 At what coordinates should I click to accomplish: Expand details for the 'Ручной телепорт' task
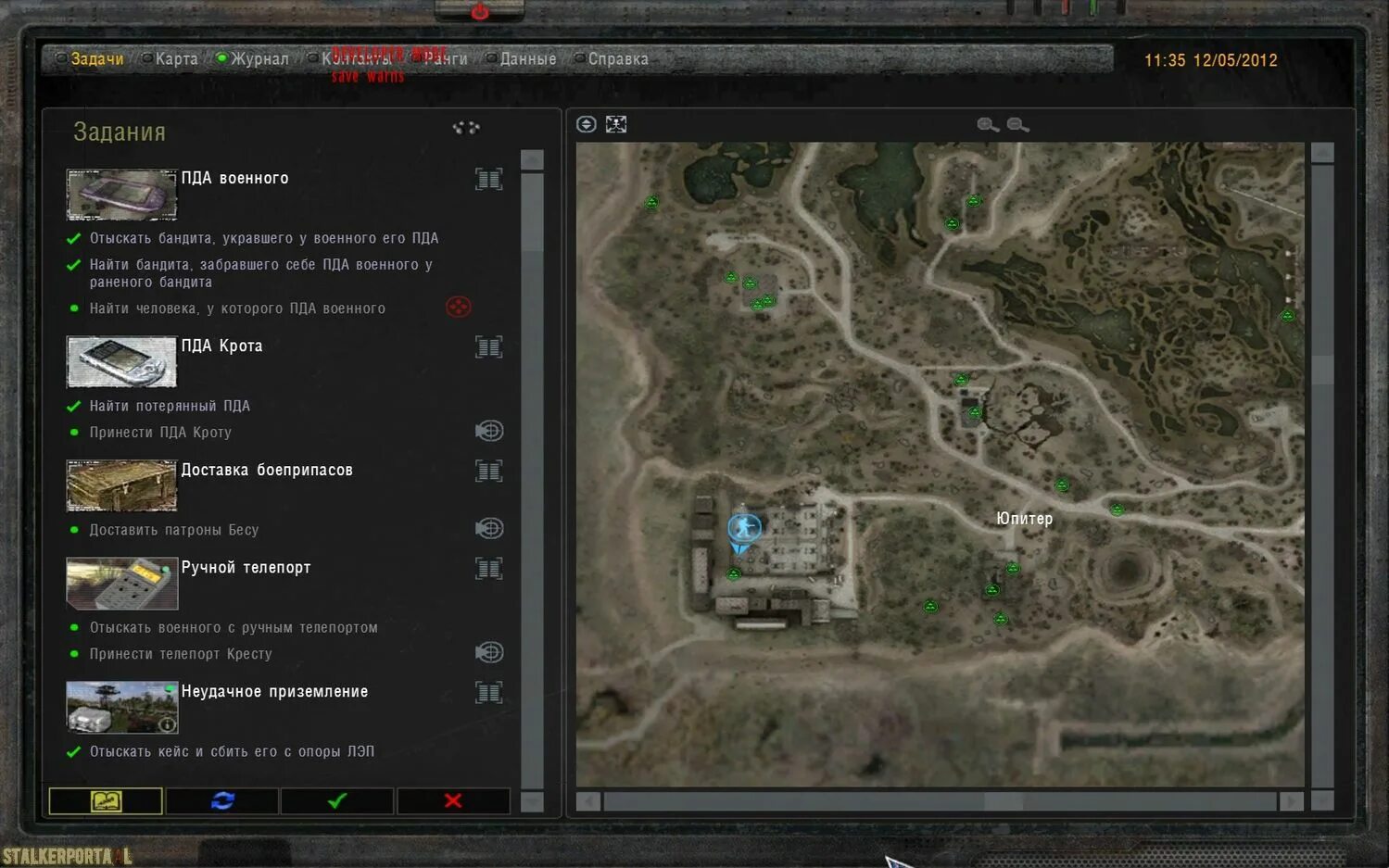point(489,569)
